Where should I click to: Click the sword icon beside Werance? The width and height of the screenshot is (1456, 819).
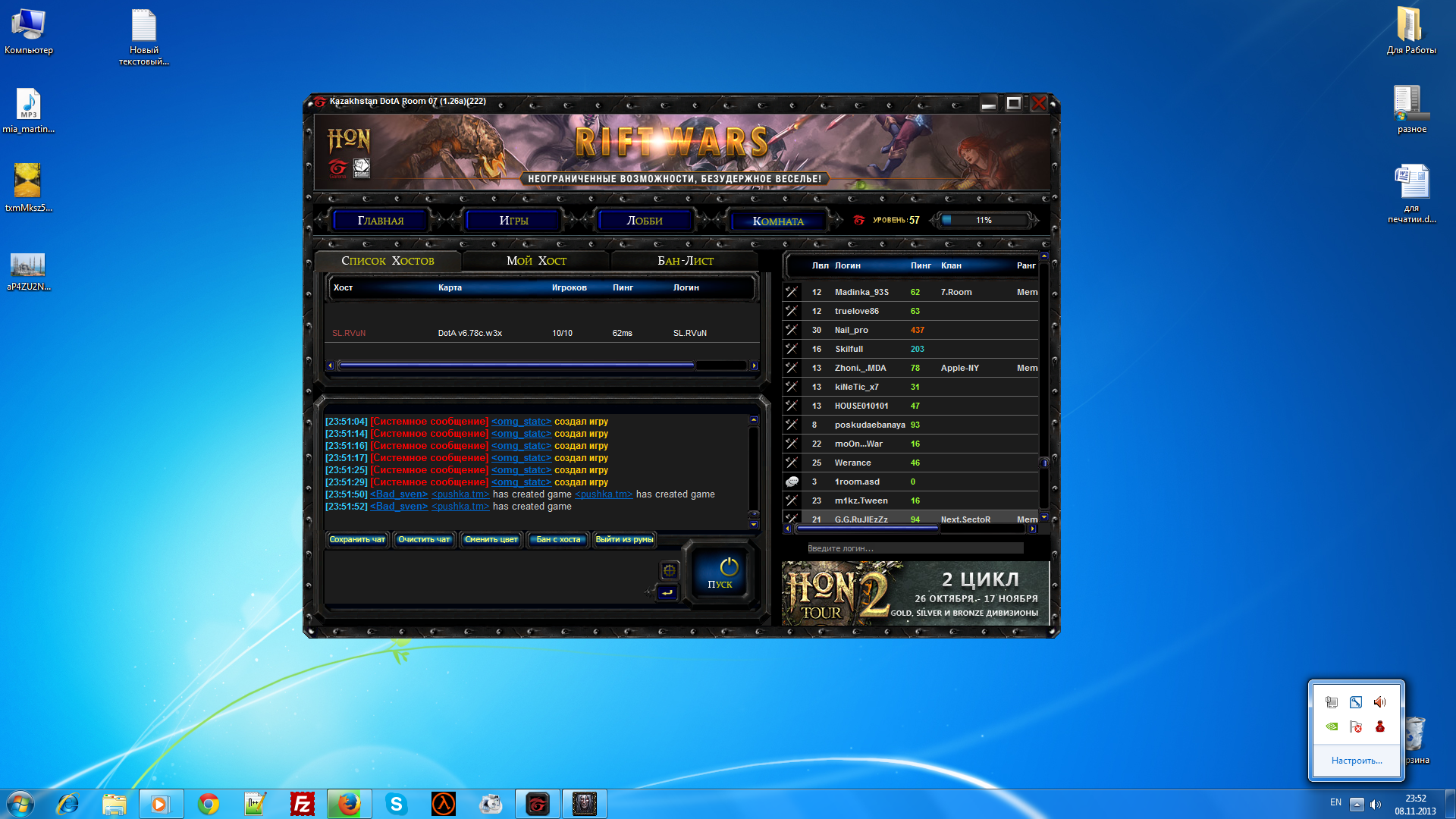pos(792,463)
